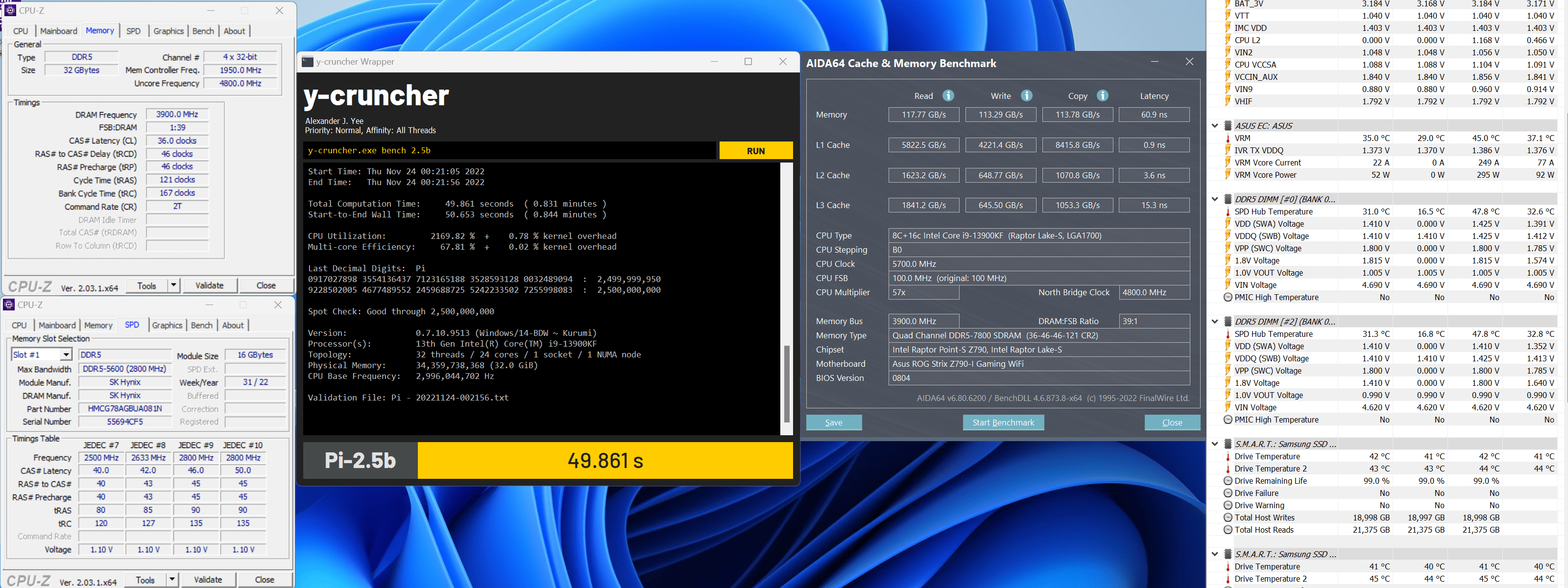Click the VRM Vcore Power bolt icon

1228,174
